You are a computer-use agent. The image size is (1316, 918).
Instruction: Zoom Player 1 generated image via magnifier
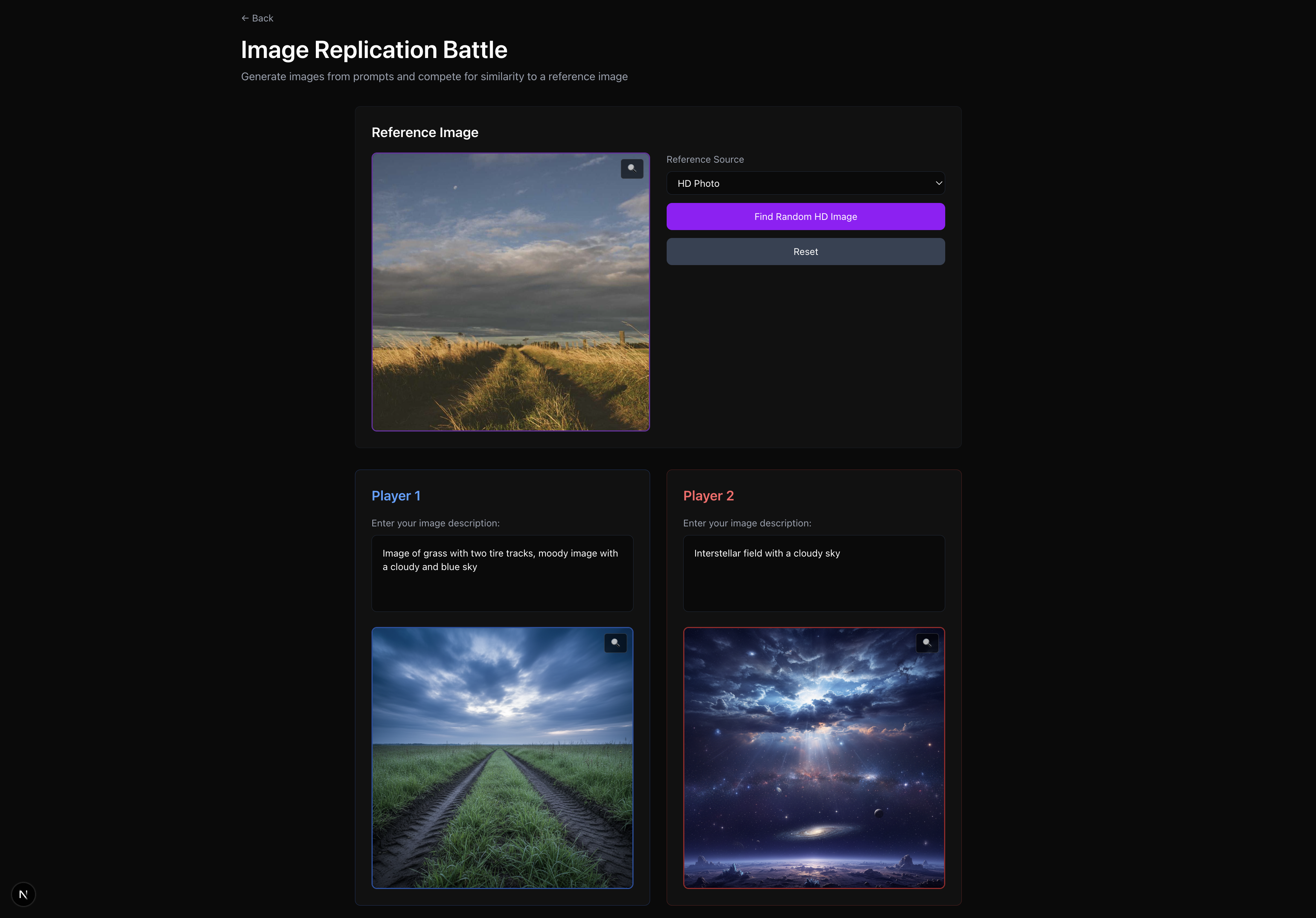(615, 643)
